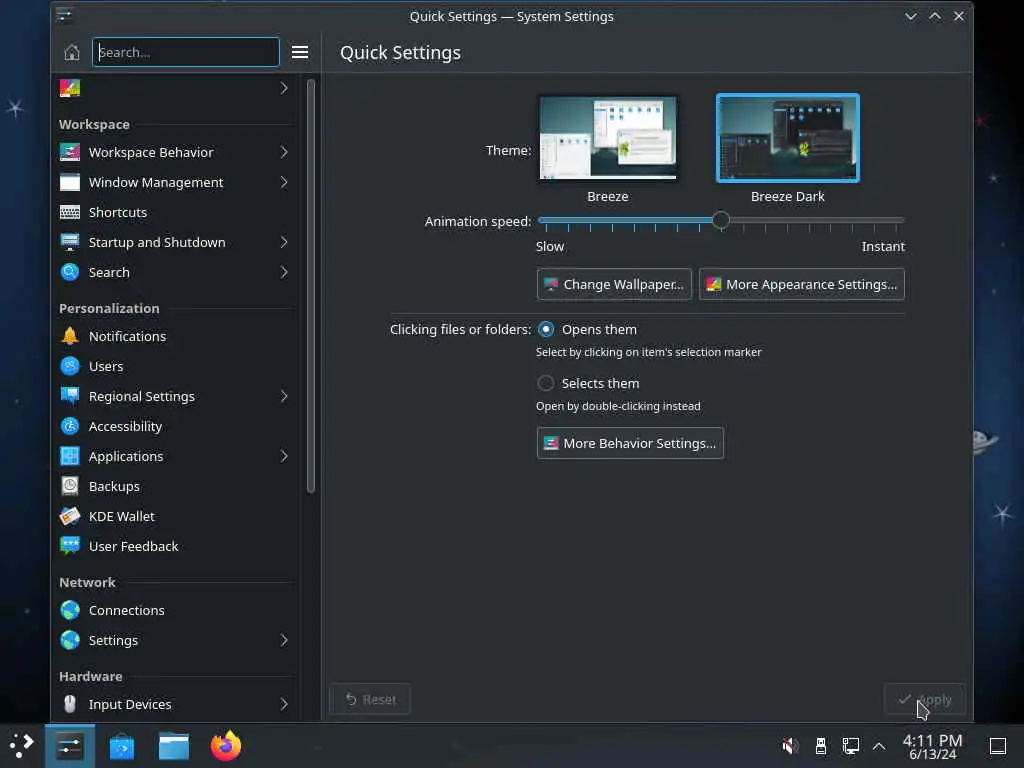
Task: Click the User Feedback icon
Action: click(x=70, y=547)
